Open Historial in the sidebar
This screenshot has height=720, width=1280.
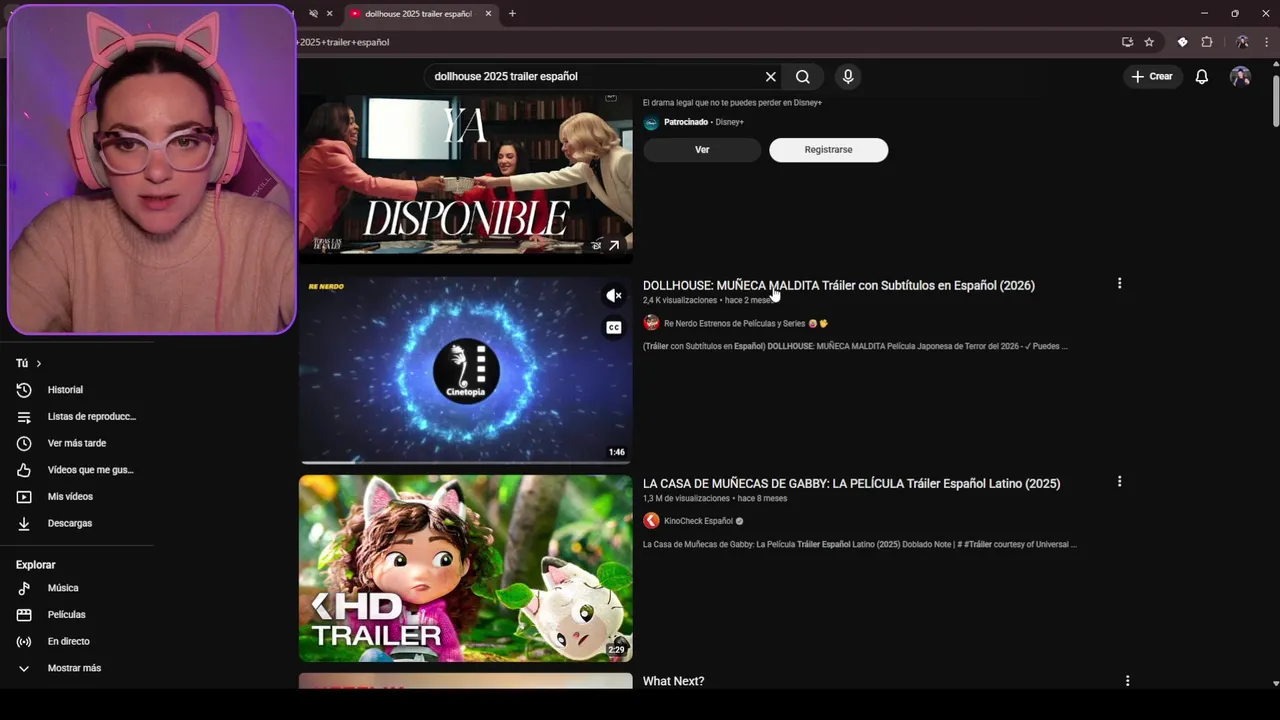click(x=77, y=390)
